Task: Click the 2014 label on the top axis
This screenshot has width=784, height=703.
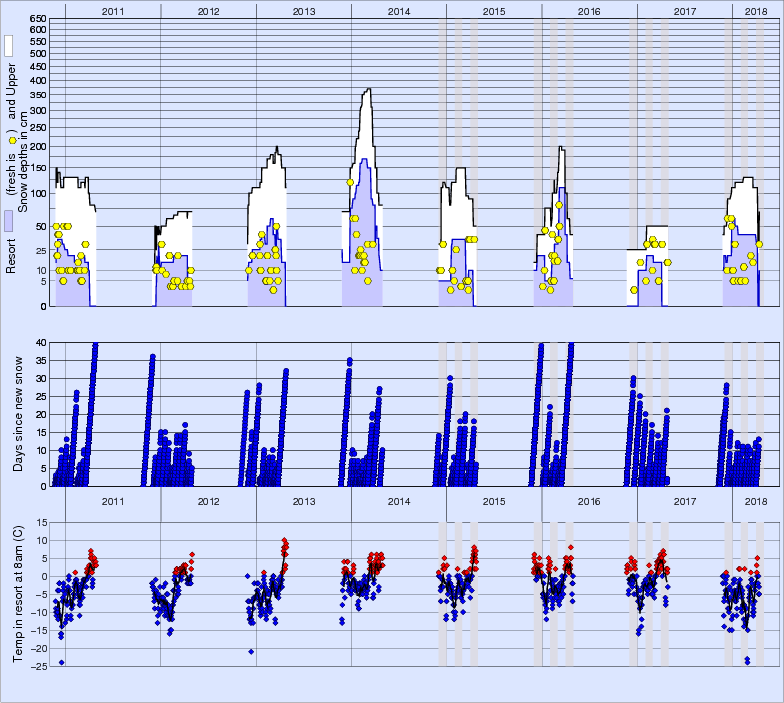Action: [x=398, y=11]
